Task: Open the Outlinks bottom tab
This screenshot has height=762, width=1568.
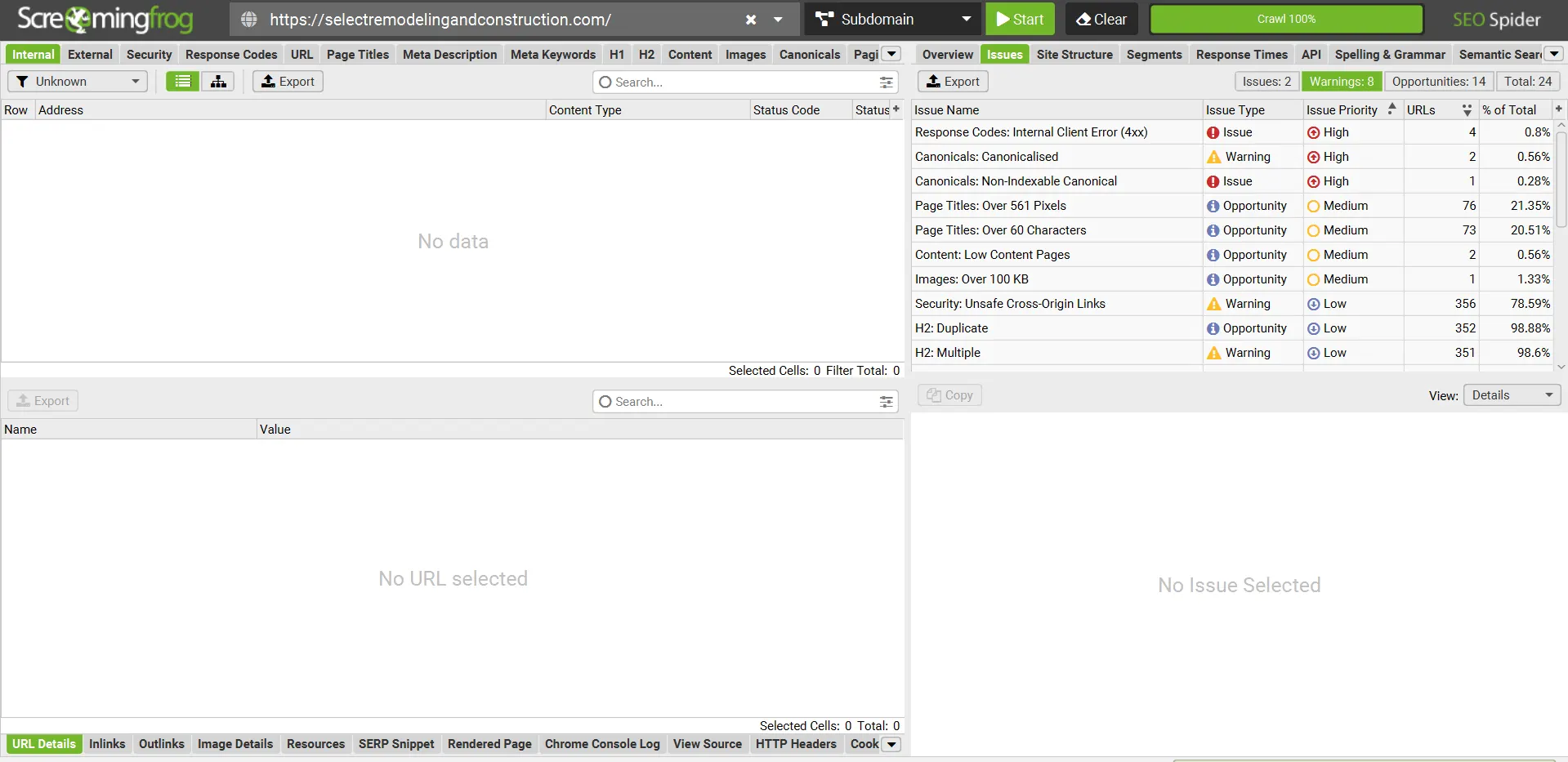Action: [x=162, y=744]
